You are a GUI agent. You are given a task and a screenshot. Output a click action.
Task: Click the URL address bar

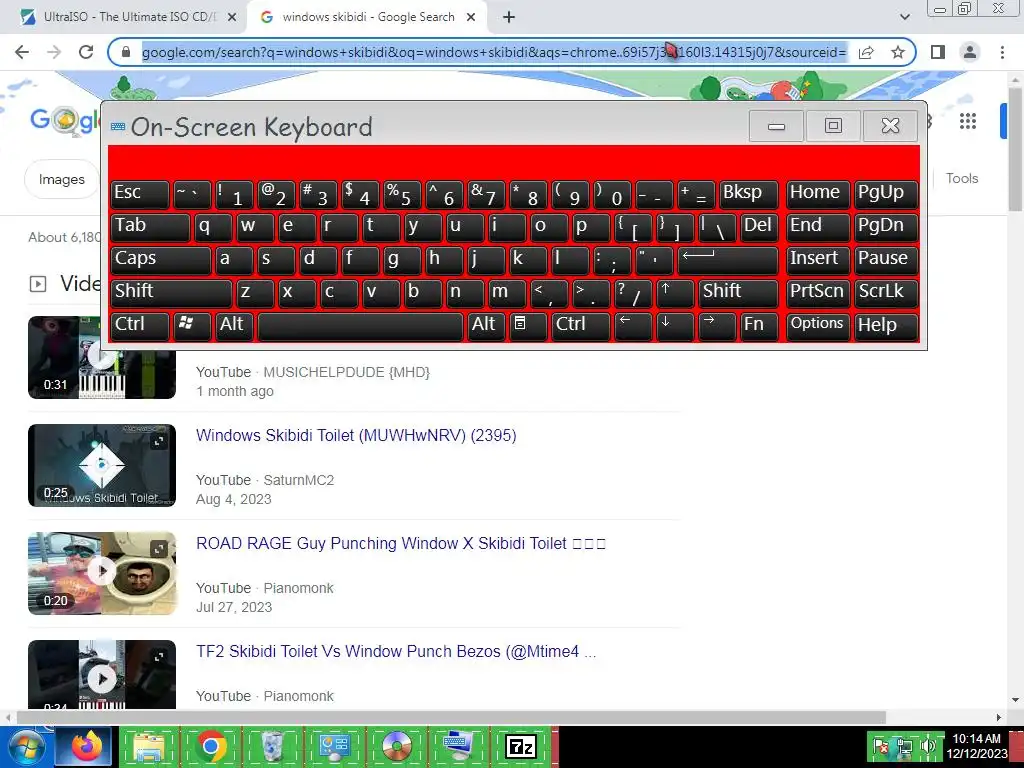click(x=494, y=52)
